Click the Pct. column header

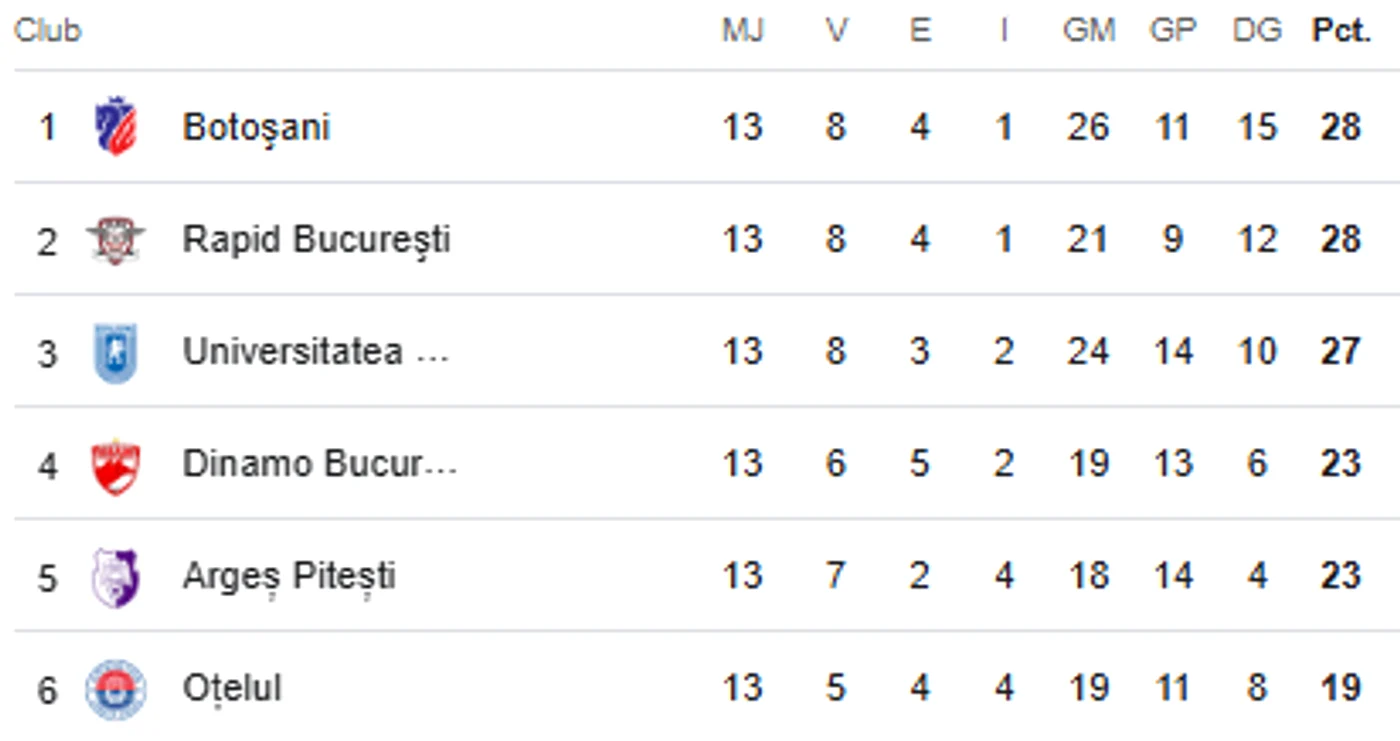[x=1341, y=31]
